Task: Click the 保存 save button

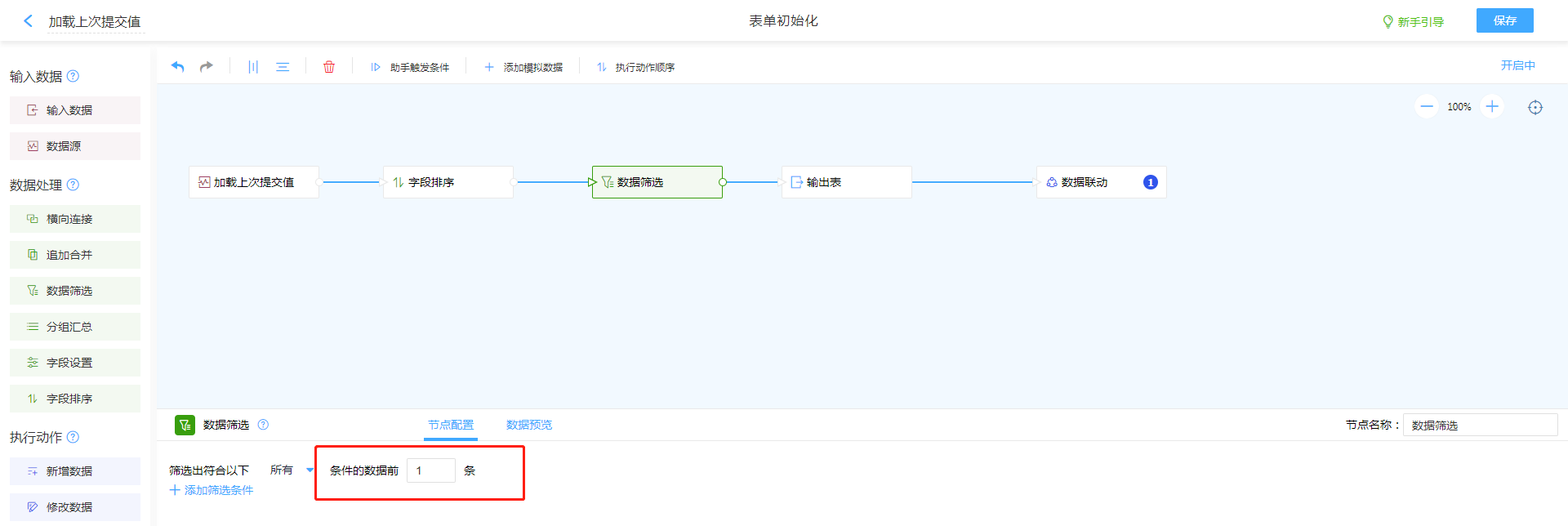Action: [x=1504, y=20]
